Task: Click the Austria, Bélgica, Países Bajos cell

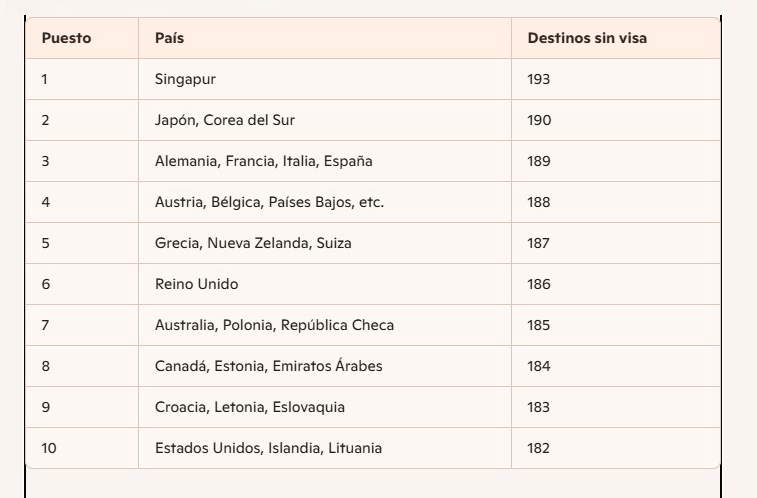Action: [x=325, y=202]
